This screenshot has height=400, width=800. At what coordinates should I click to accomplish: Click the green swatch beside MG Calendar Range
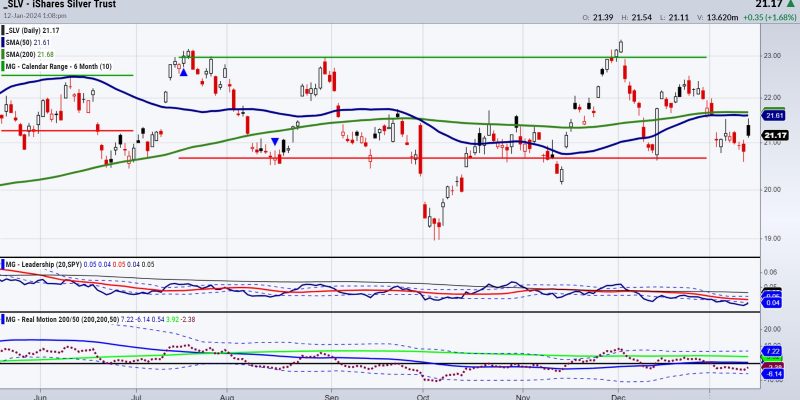pos(2,66)
